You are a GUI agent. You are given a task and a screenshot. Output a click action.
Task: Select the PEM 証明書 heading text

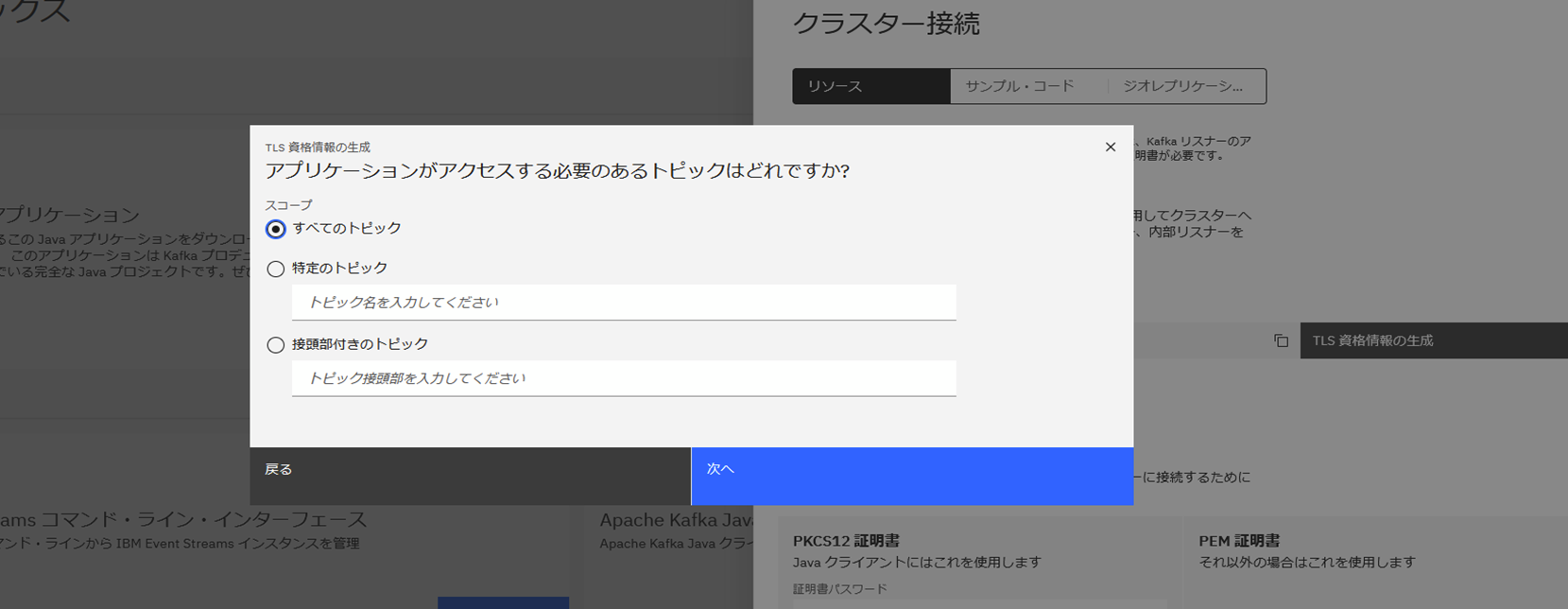tap(1239, 541)
